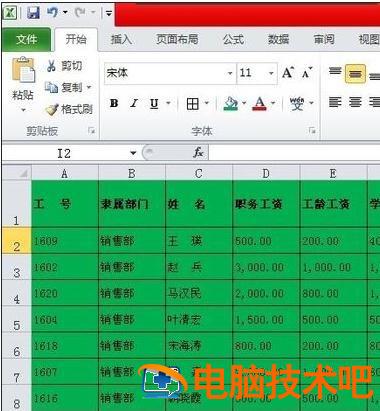Viewport: 380px width, 411px height.
Task: Click the green 文件 button
Action: [x=26, y=40]
